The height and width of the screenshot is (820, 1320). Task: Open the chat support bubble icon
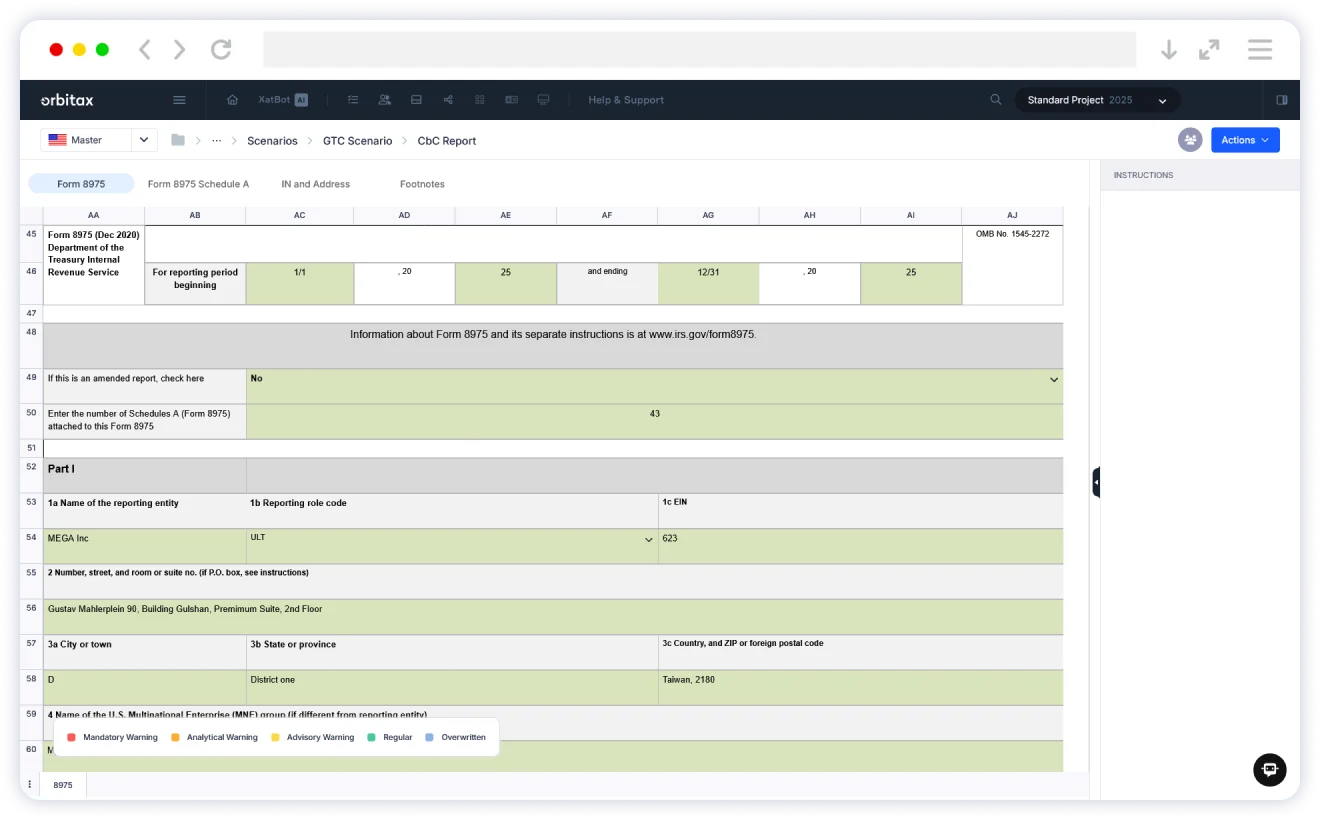[1269, 769]
